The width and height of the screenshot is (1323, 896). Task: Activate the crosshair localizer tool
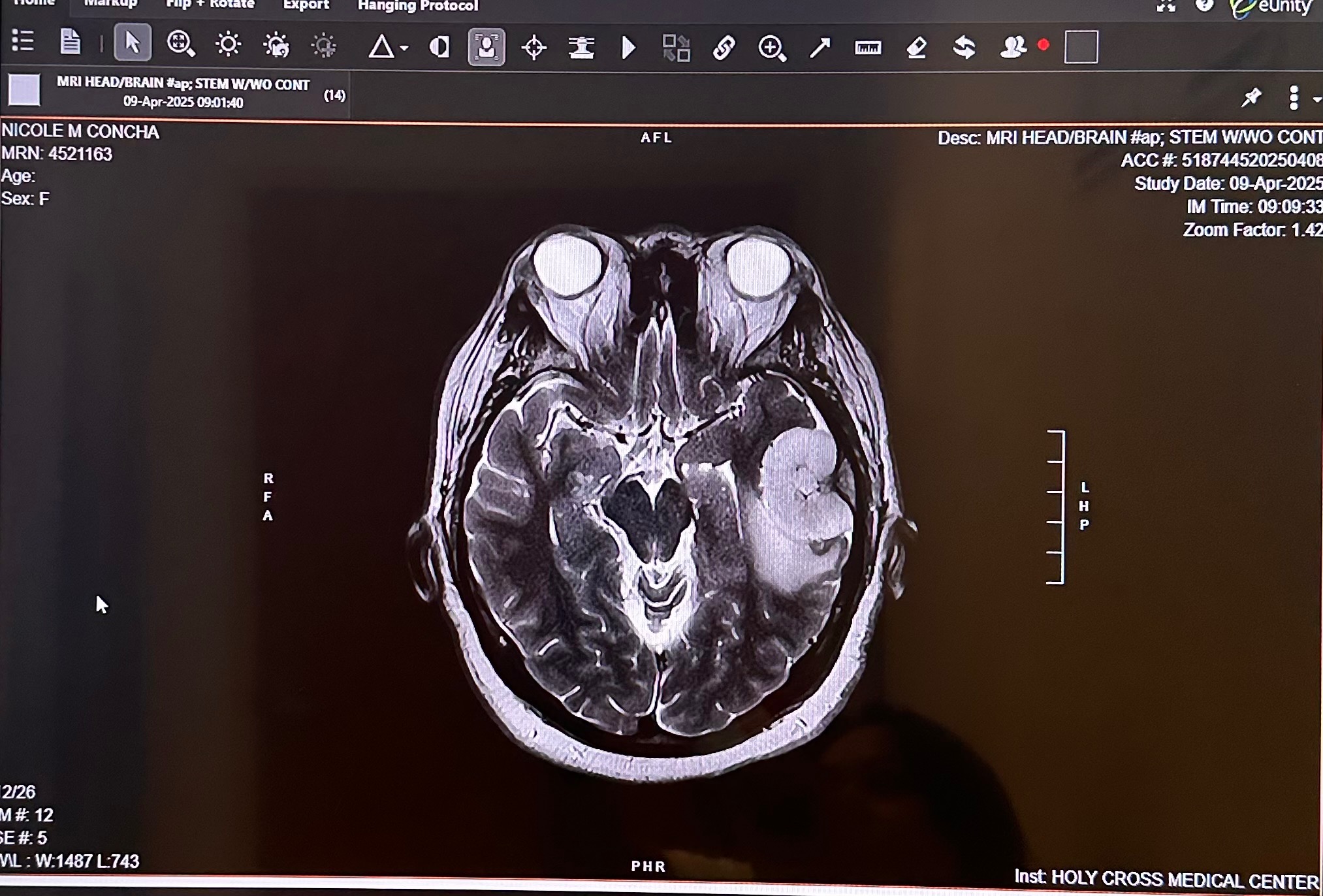click(x=534, y=47)
